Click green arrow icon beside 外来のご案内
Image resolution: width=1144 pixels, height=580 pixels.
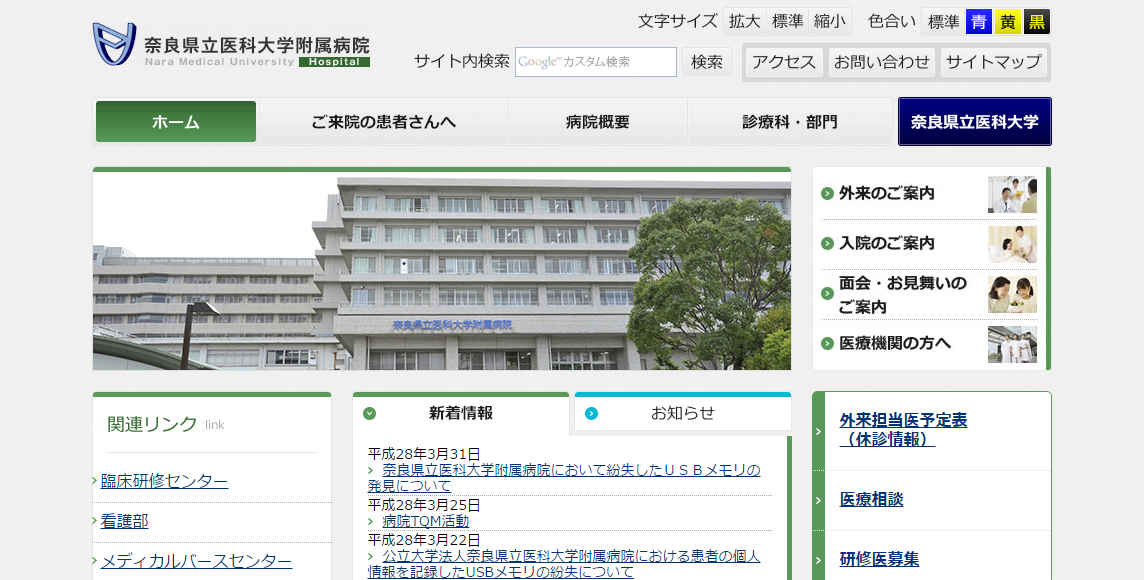[827, 193]
